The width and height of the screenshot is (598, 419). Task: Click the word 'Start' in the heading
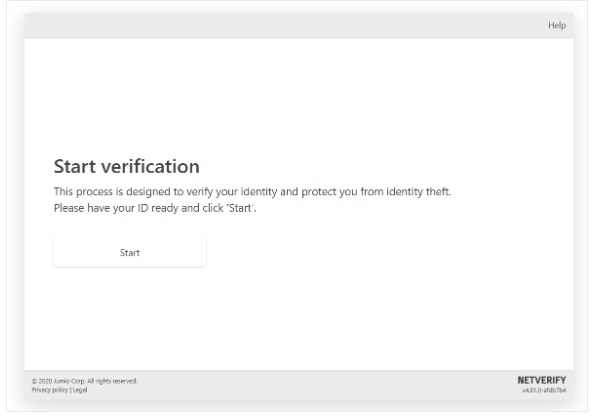point(75,167)
